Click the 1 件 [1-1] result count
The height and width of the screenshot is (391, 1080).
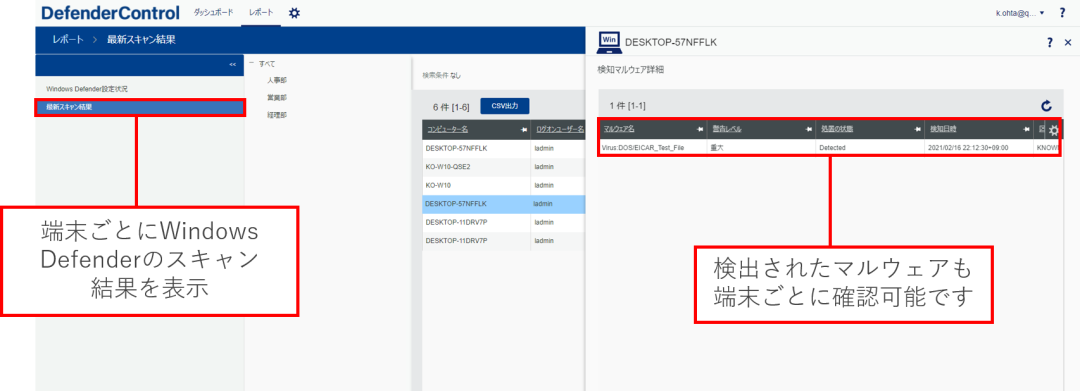627,106
